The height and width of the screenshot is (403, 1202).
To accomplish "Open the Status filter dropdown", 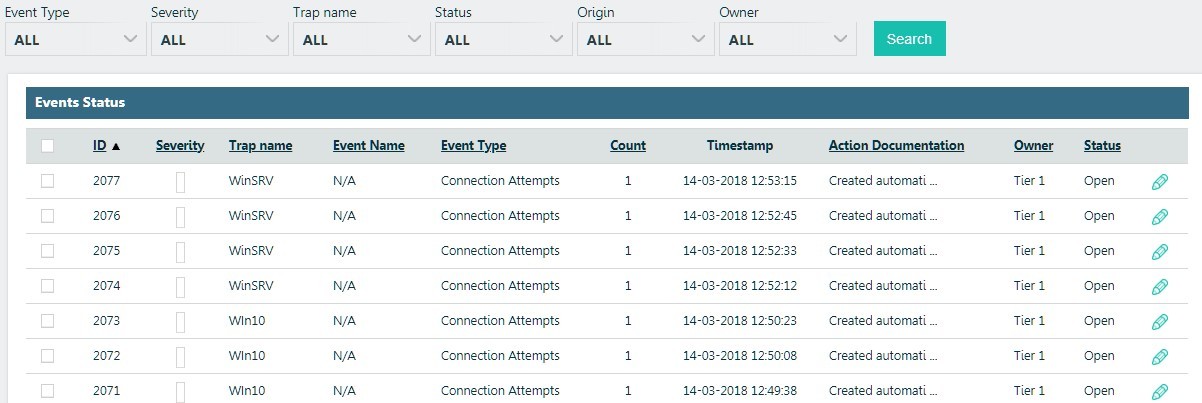I will (503, 40).
